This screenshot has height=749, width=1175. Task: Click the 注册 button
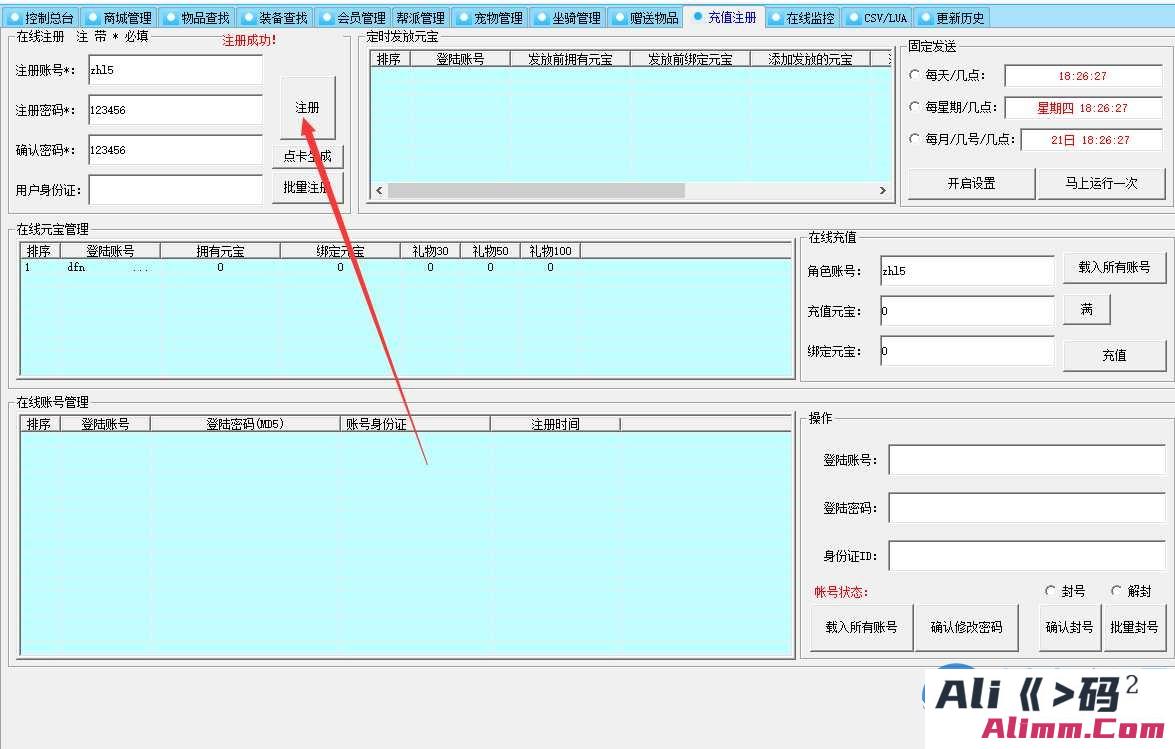tap(307, 108)
